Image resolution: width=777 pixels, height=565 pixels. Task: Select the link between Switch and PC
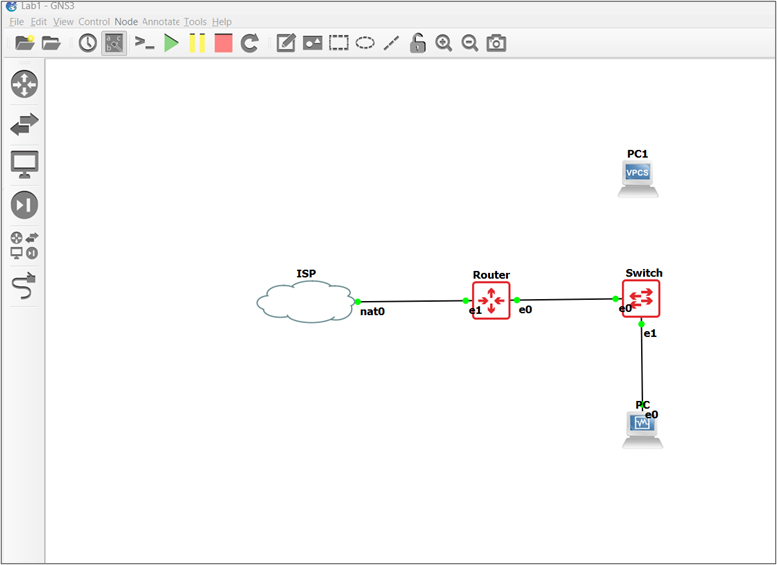tap(642, 365)
